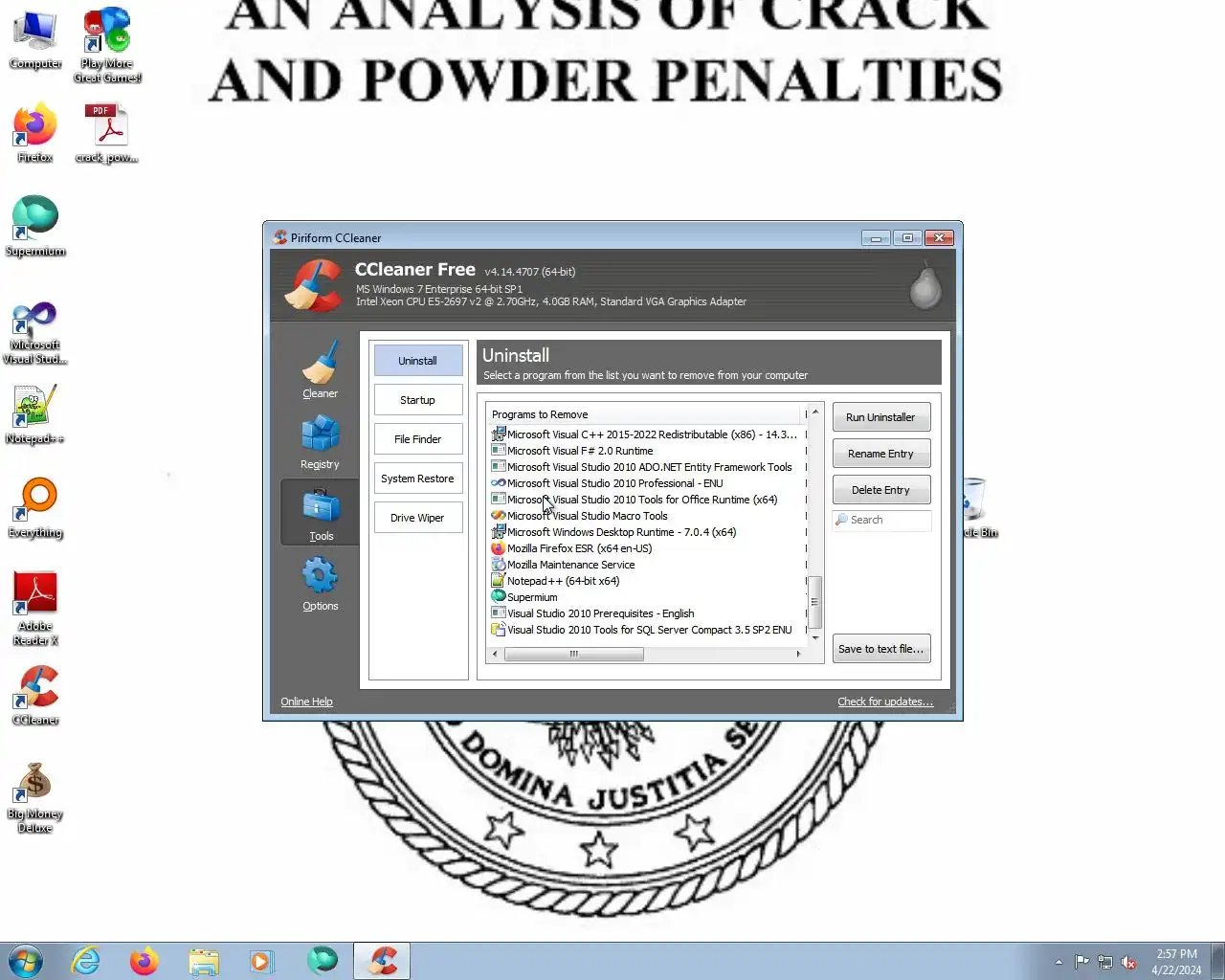1225x980 pixels.
Task: Select Visual Studio 2010 Prerequisites - English
Action: tap(647, 613)
